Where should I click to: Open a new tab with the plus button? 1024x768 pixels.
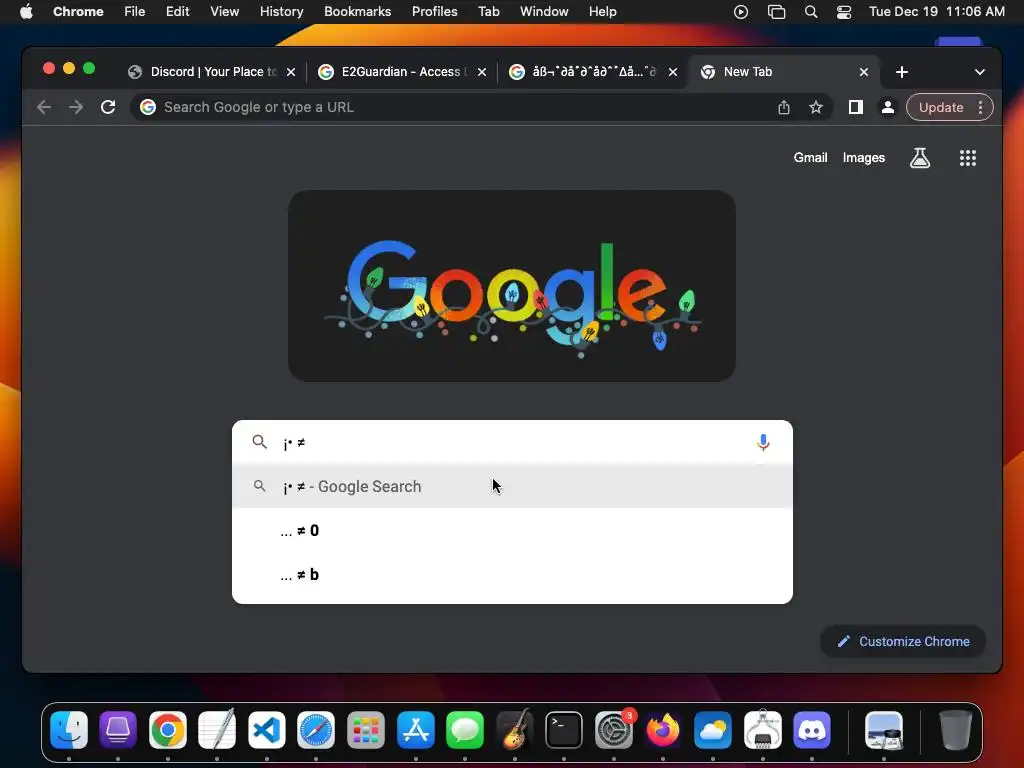click(902, 72)
